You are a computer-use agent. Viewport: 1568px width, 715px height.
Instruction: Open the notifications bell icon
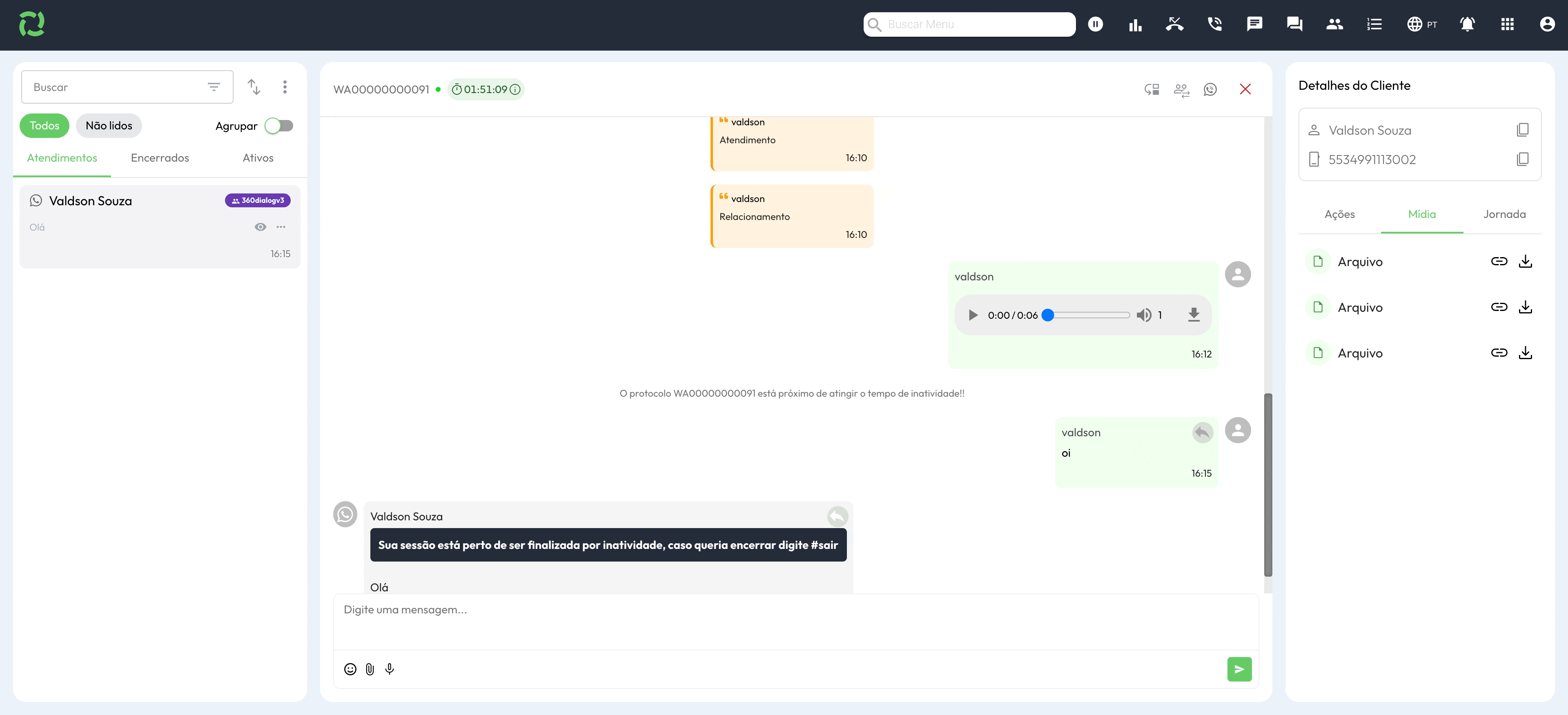[x=1468, y=24]
